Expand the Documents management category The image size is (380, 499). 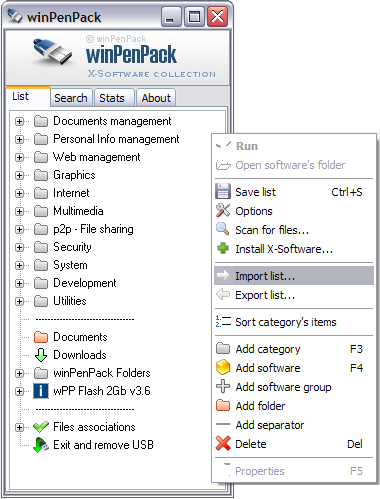pos(20,122)
